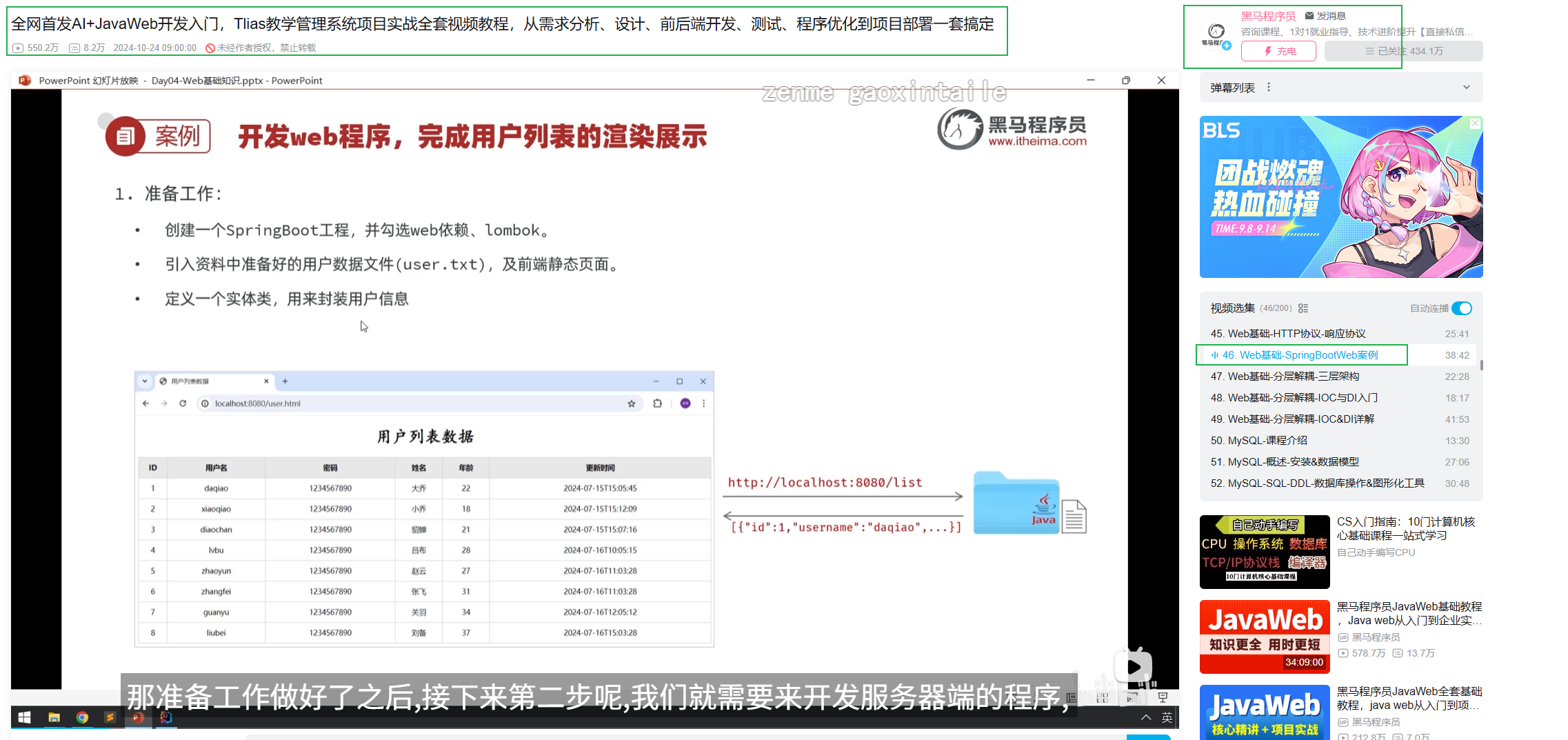The image size is (1568, 740).
Task: Click the publish date 2024-10-24 09:00:00
Action: pyautogui.click(x=154, y=48)
